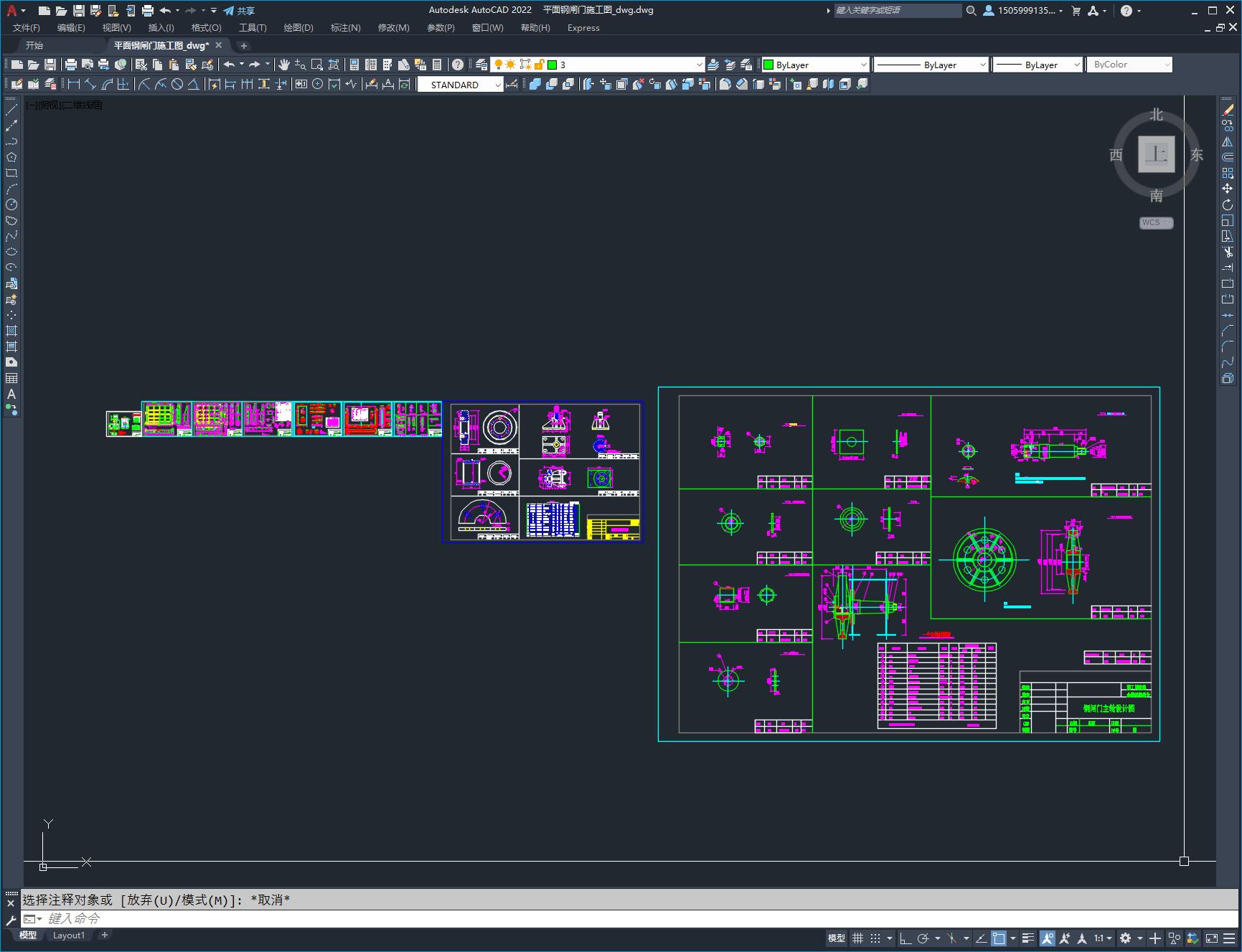Toggle Ortho mode in status bar
Viewport: 1242px width, 952px height.
[x=905, y=938]
